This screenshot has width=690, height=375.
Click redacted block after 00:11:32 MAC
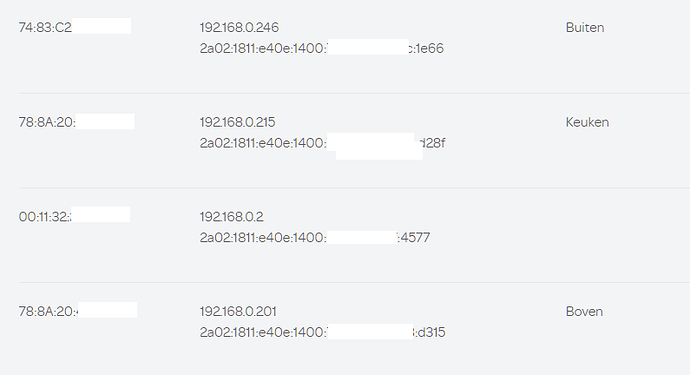[x=101, y=214]
